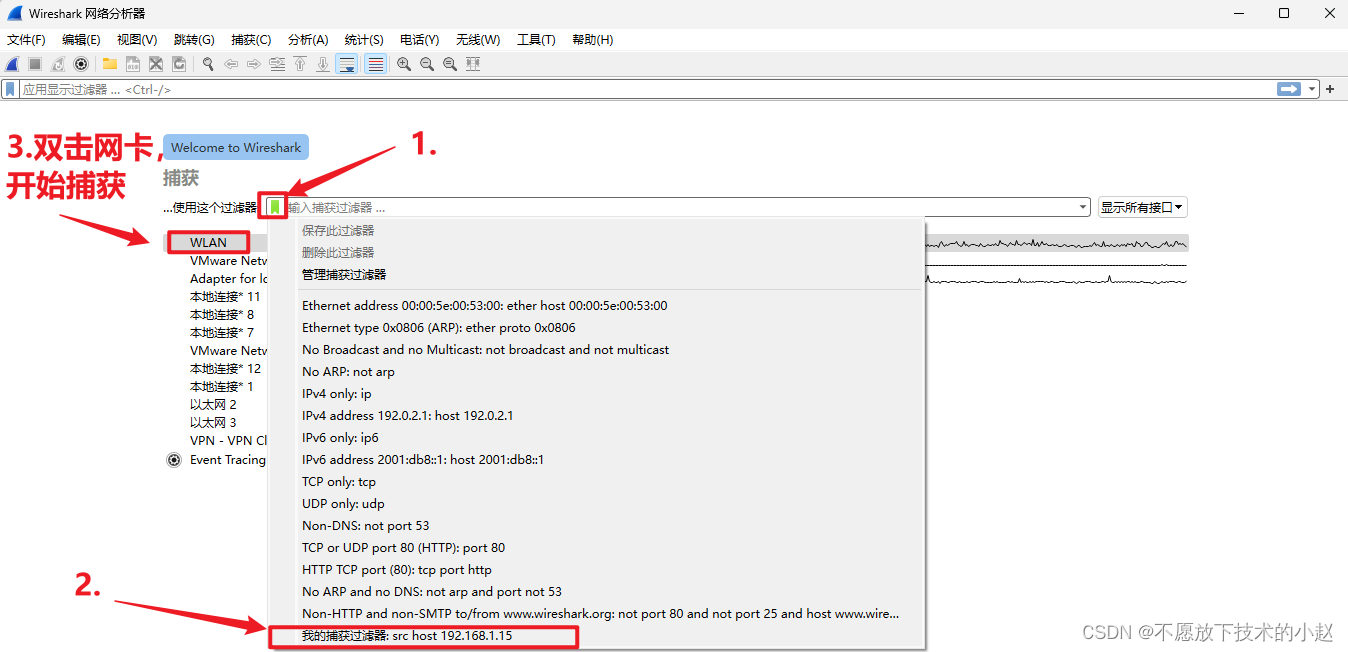The height and width of the screenshot is (652, 1348).
Task: Select the WLAN interface
Action: pos(208,242)
